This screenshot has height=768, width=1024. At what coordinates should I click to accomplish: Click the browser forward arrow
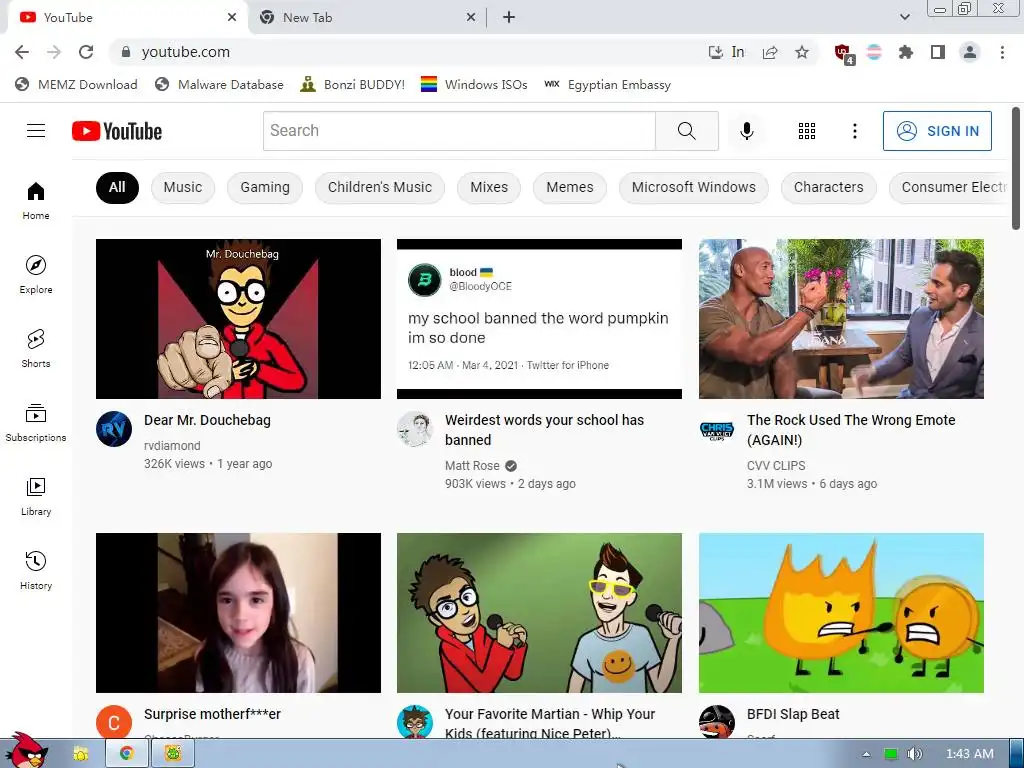click(x=54, y=52)
